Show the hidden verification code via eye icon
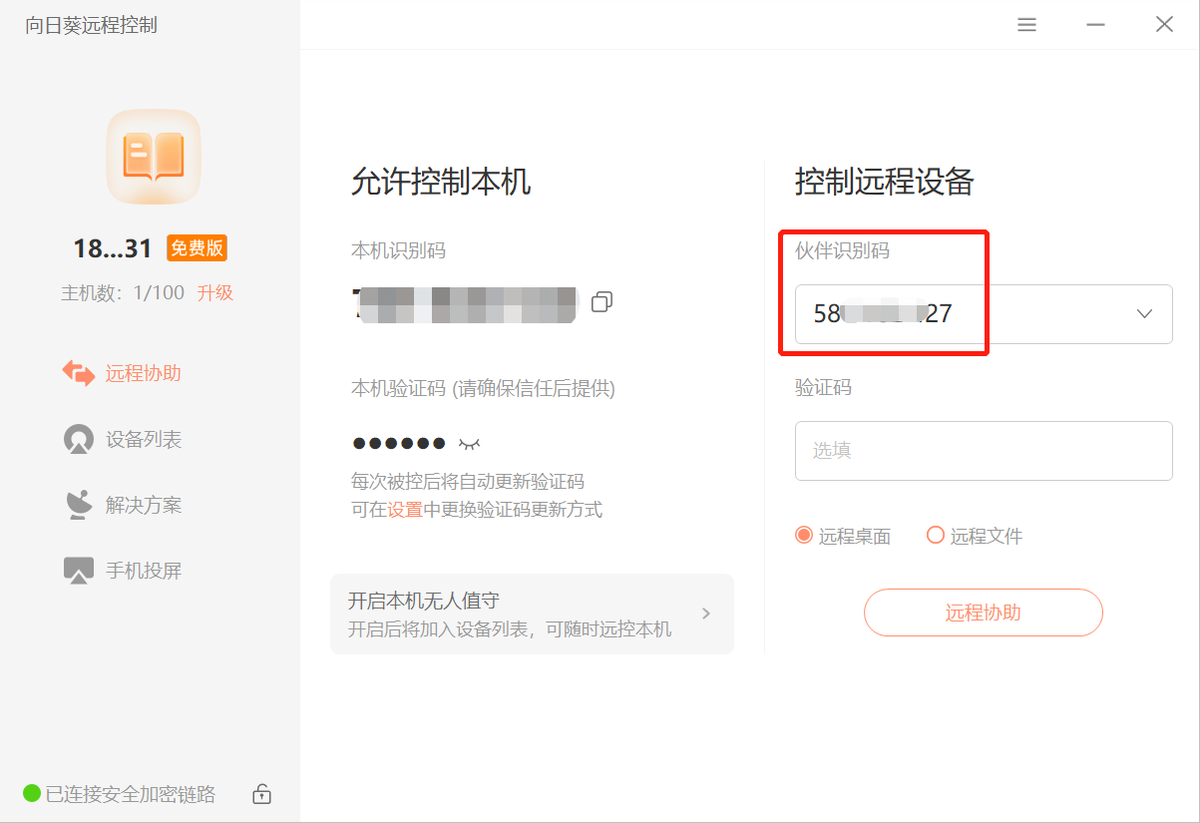 pos(469,443)
